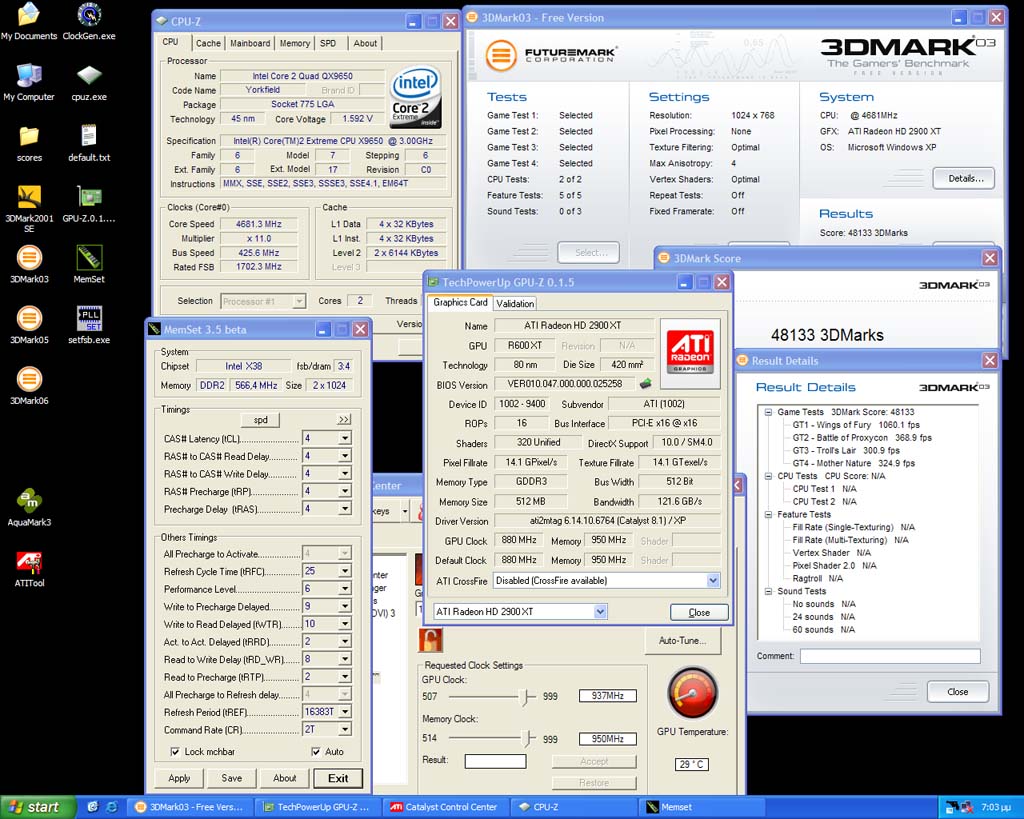The width and height of the screenshot is (1024, 819).
Task: Switch to Catalyst Control Center taskbar button
Action: [x=445, y=807]
